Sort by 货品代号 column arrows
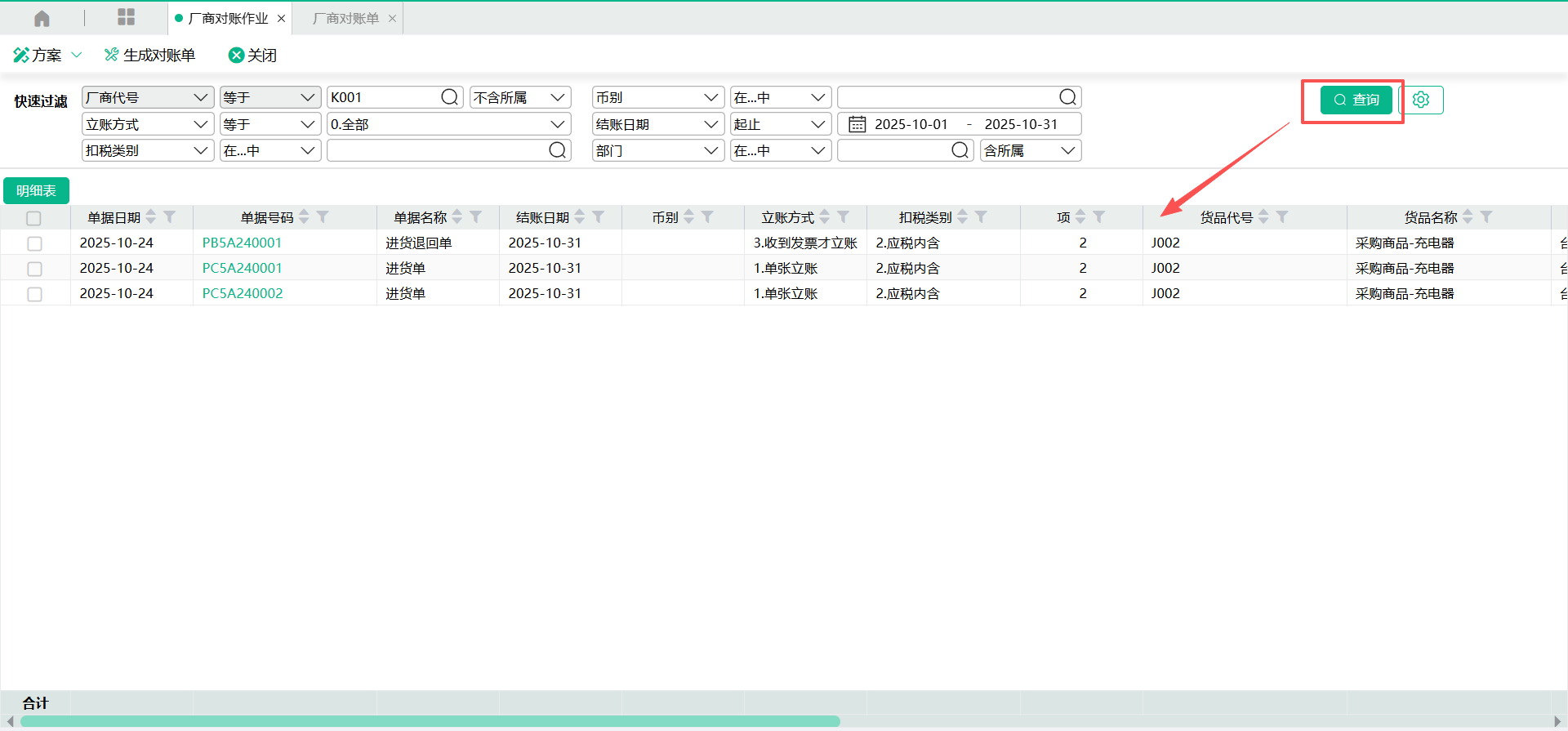The width and height of the screenshot is (1568, 731). (1263, 217)
